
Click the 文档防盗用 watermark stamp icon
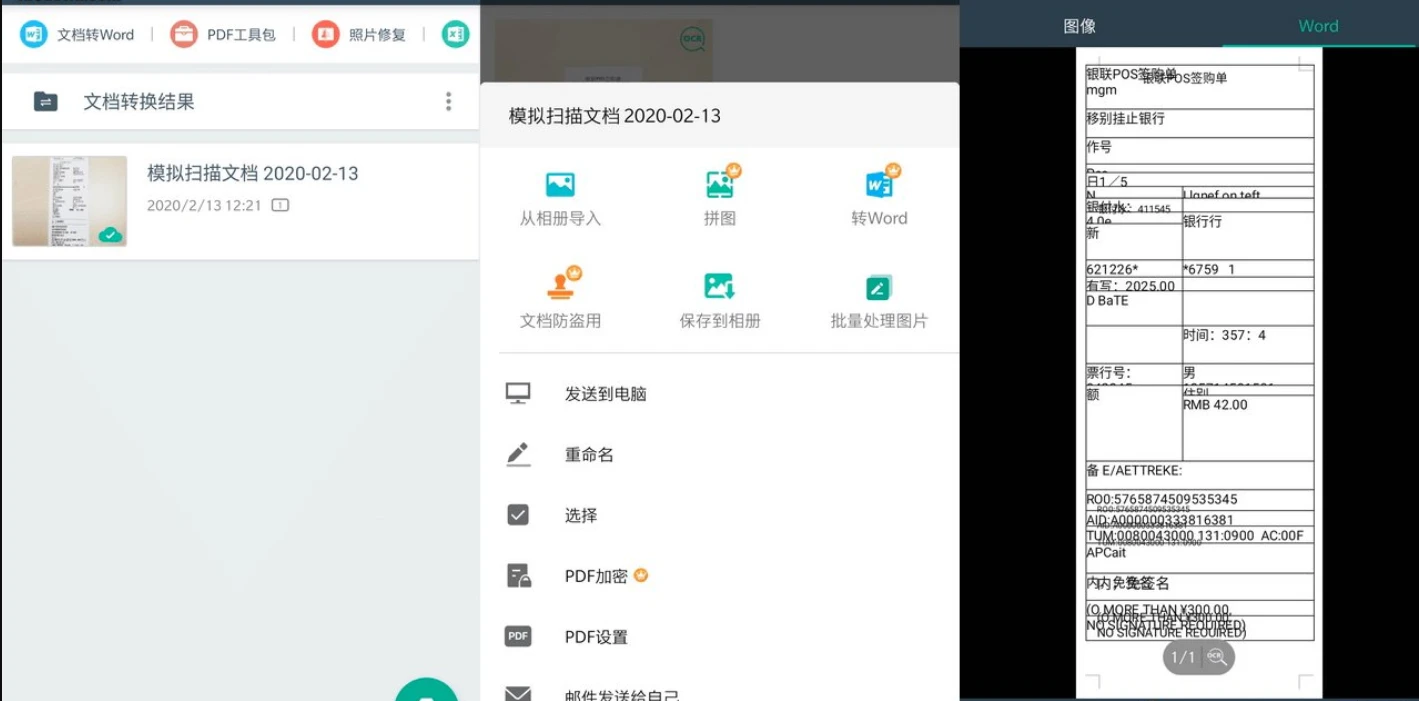pos(559,299)
